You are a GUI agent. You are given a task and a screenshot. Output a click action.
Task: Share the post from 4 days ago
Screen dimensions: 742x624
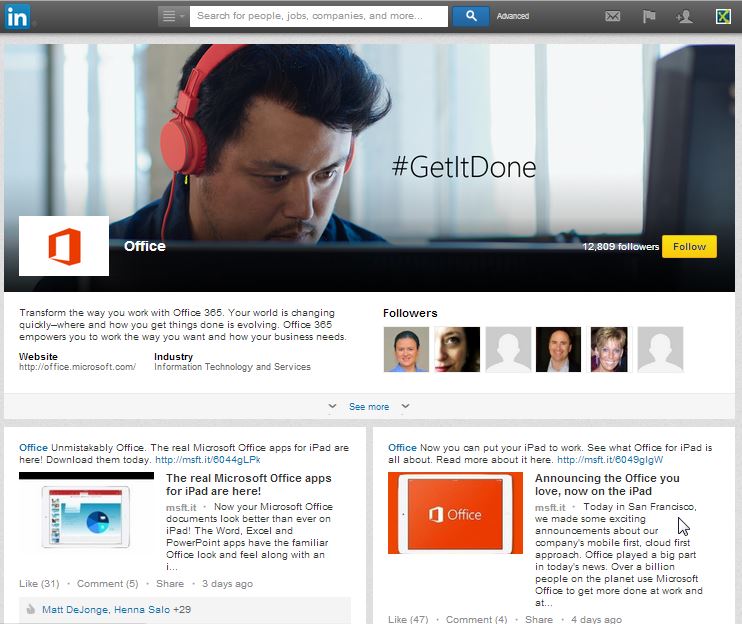[539, 619]
